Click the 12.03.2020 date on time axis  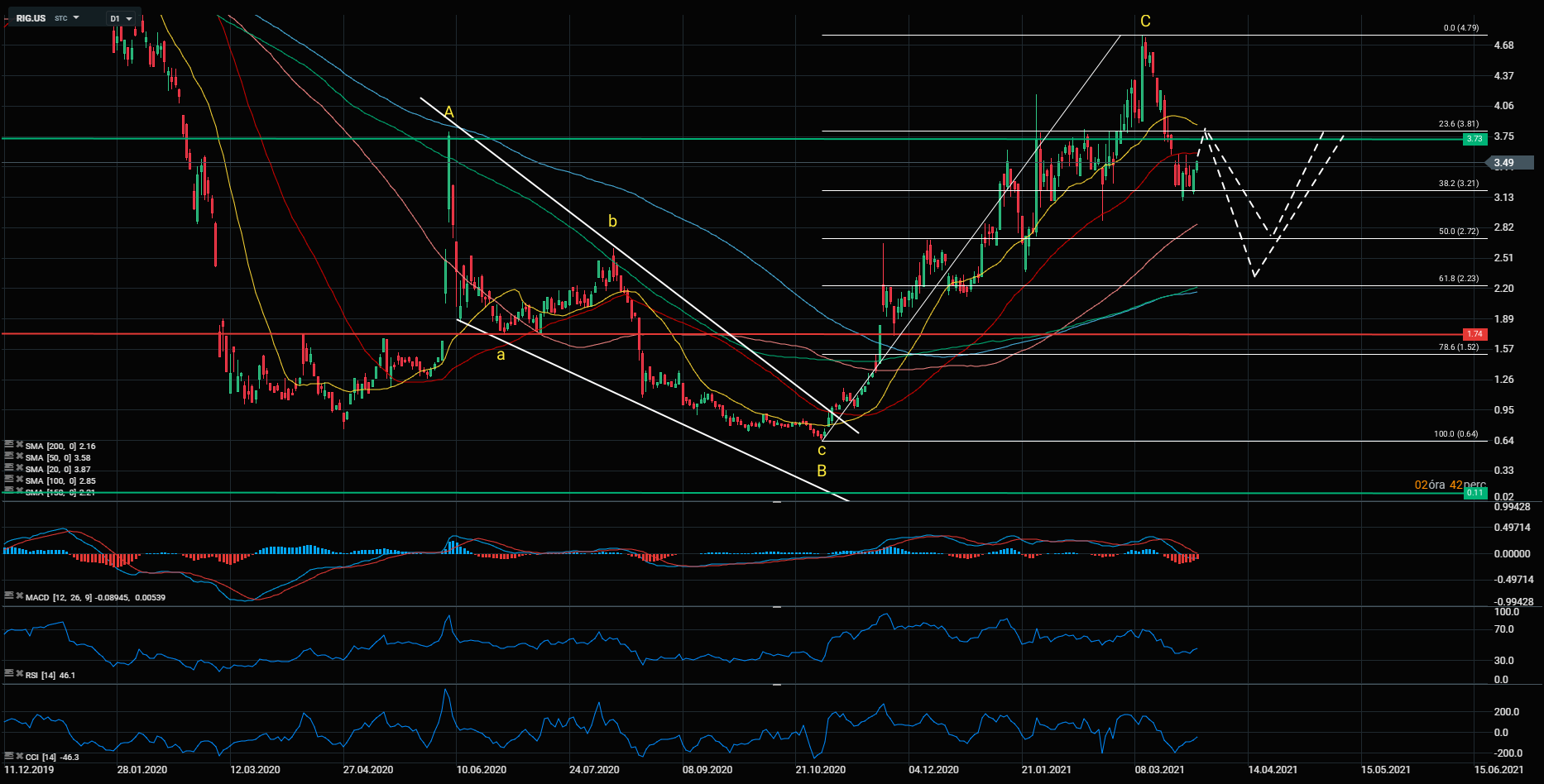pos(255,770)
